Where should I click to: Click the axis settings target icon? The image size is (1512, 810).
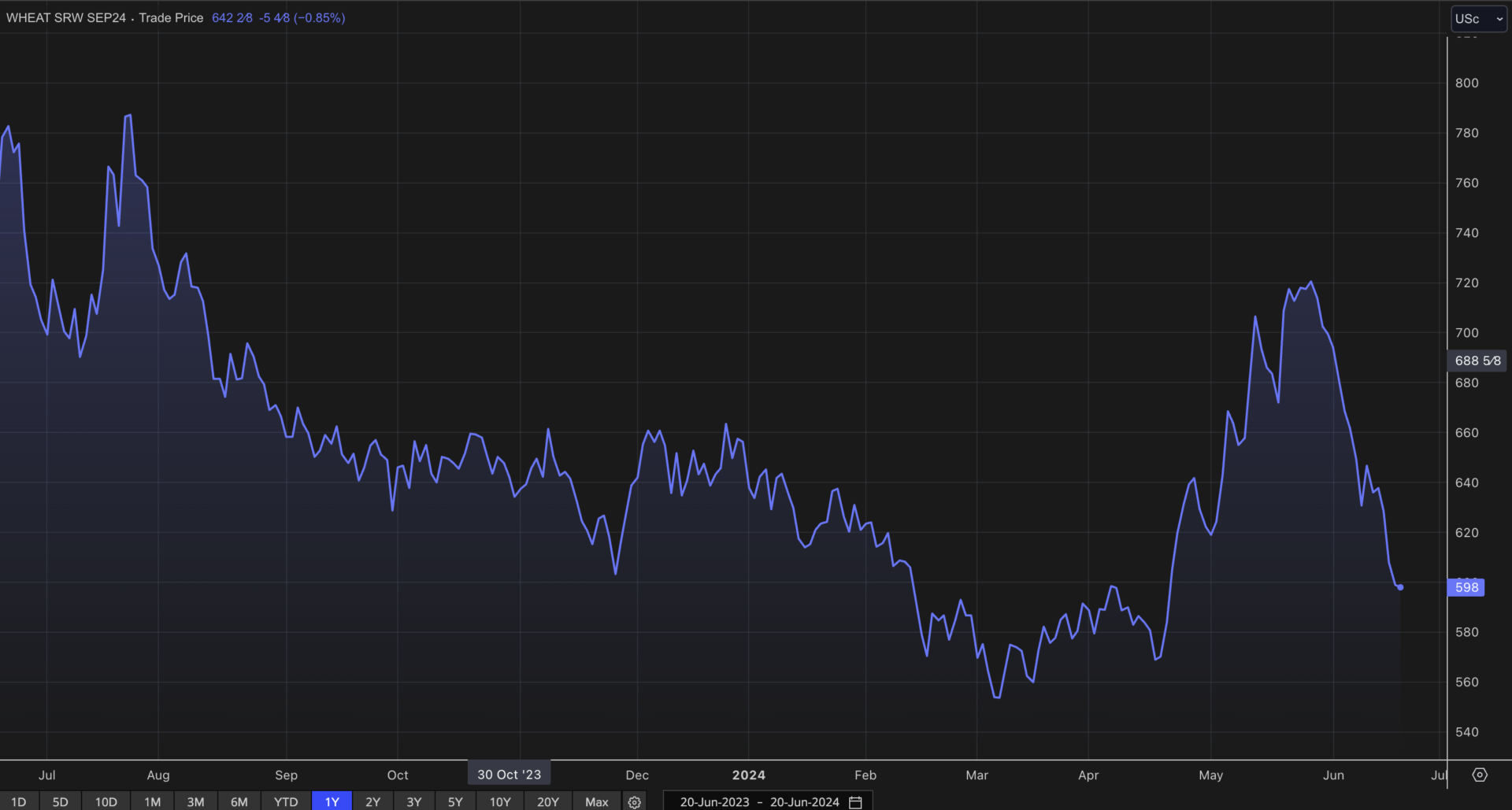1480,775
